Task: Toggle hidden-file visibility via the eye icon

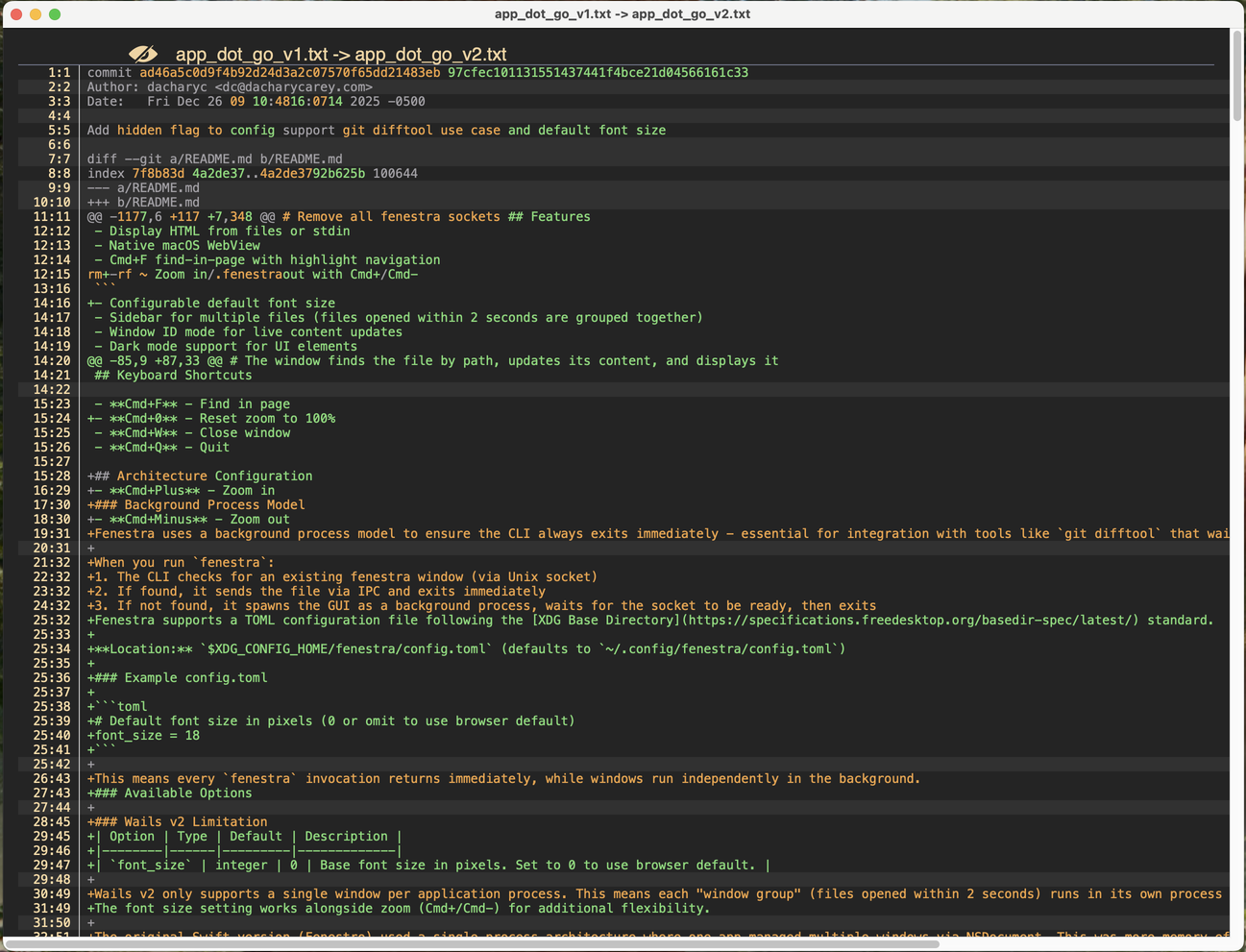Action: click(x=144, y=54)
